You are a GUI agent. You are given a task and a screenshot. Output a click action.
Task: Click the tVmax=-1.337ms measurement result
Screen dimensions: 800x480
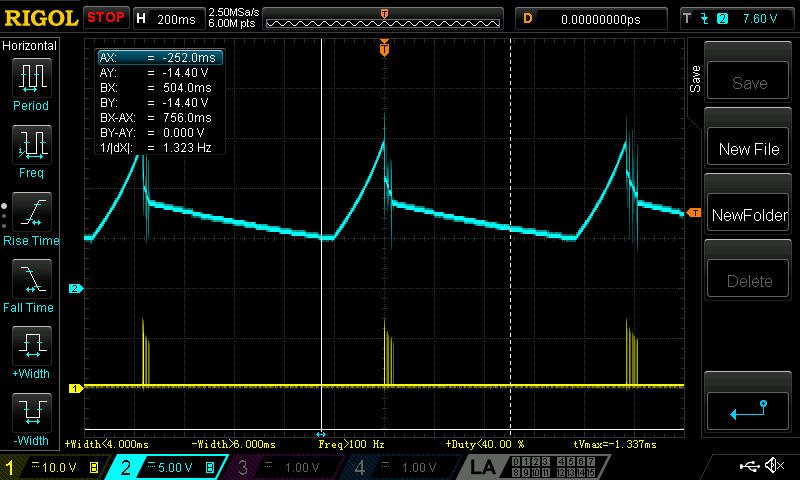(615, 444)
